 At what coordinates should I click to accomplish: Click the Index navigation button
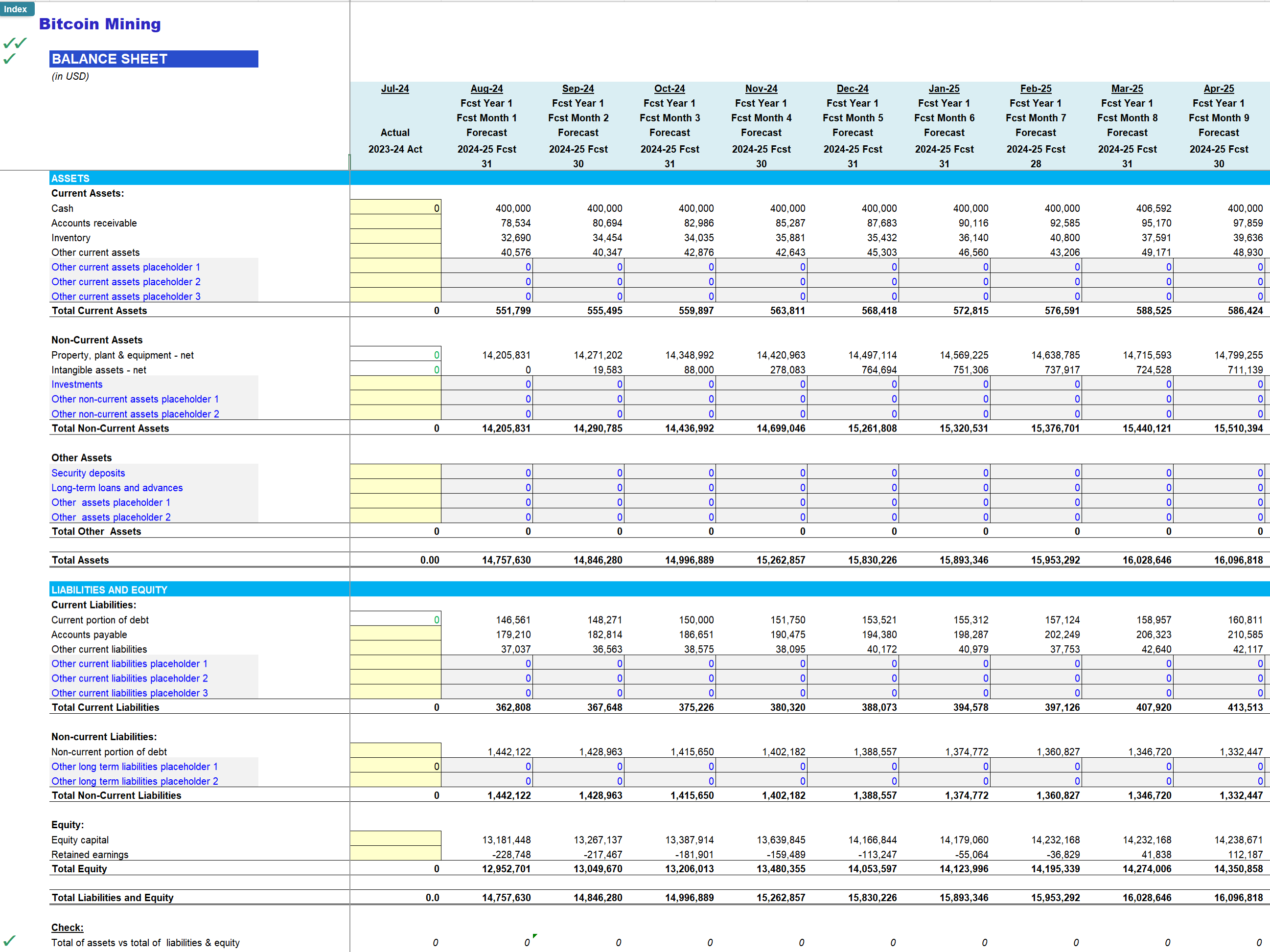[17, 9]
